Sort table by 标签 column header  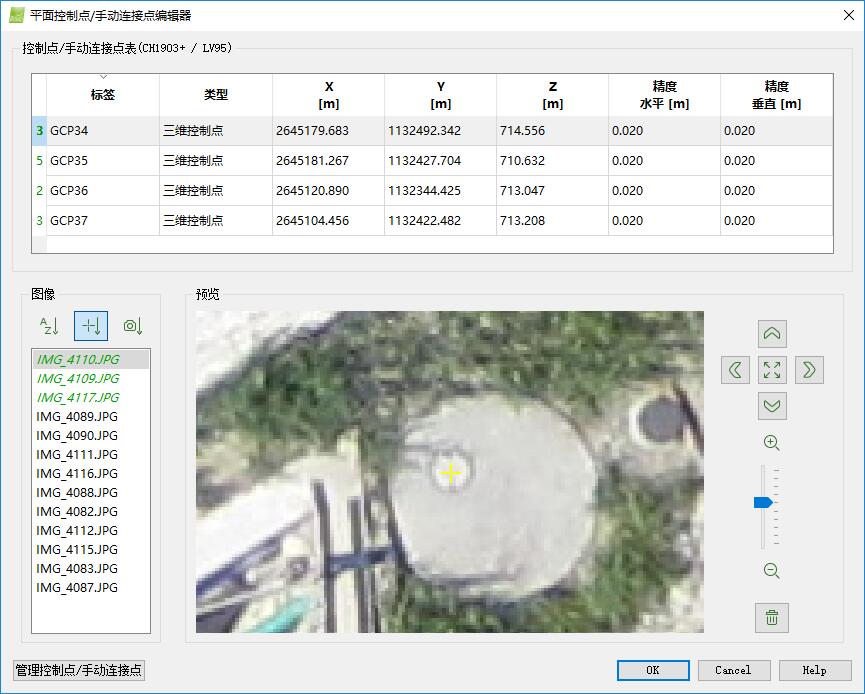pyautogui.click(x=103, y=94)
